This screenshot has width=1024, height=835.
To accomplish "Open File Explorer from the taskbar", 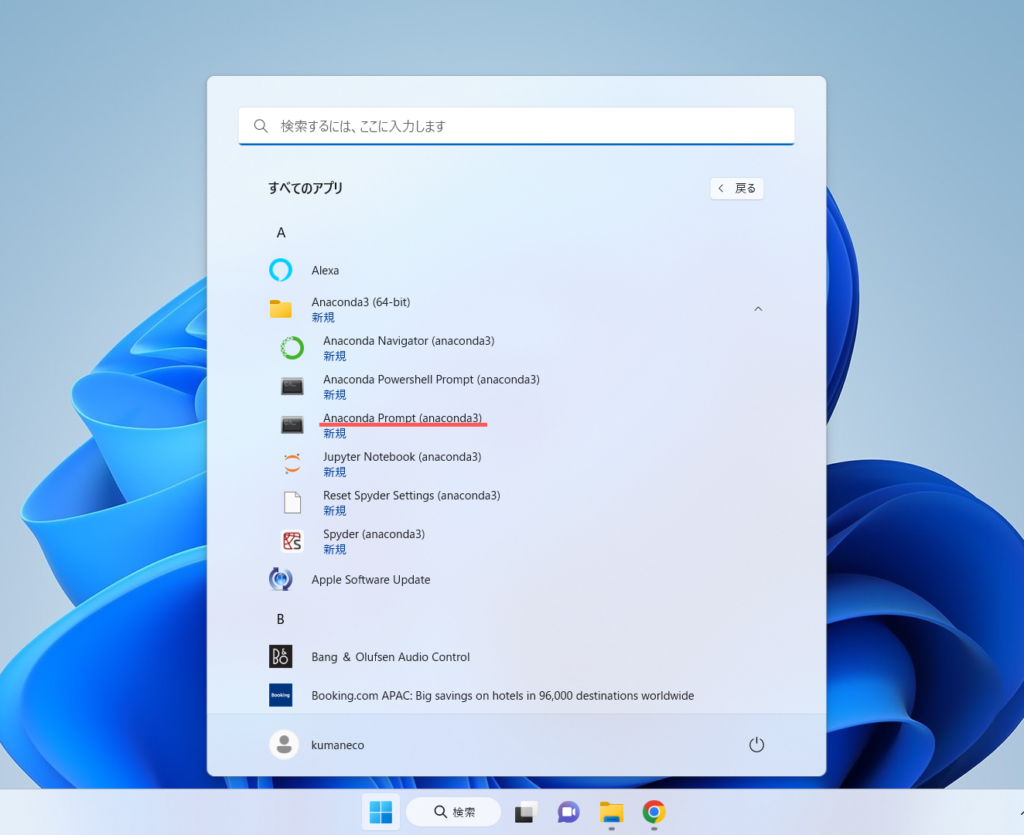I will click(x=611, y=812).
